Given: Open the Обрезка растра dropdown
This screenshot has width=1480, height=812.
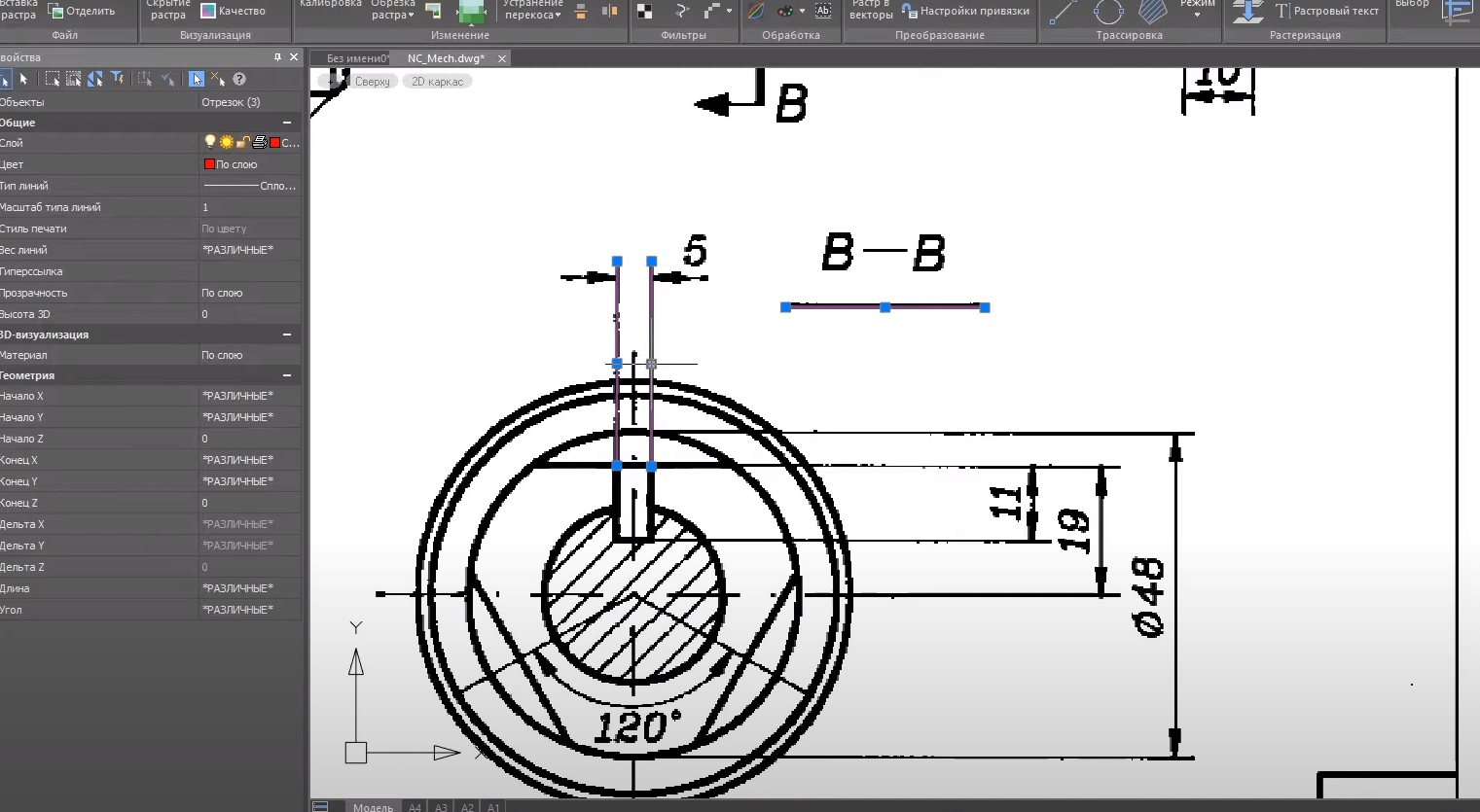Looking at the screenshot, I should (392, 10).
